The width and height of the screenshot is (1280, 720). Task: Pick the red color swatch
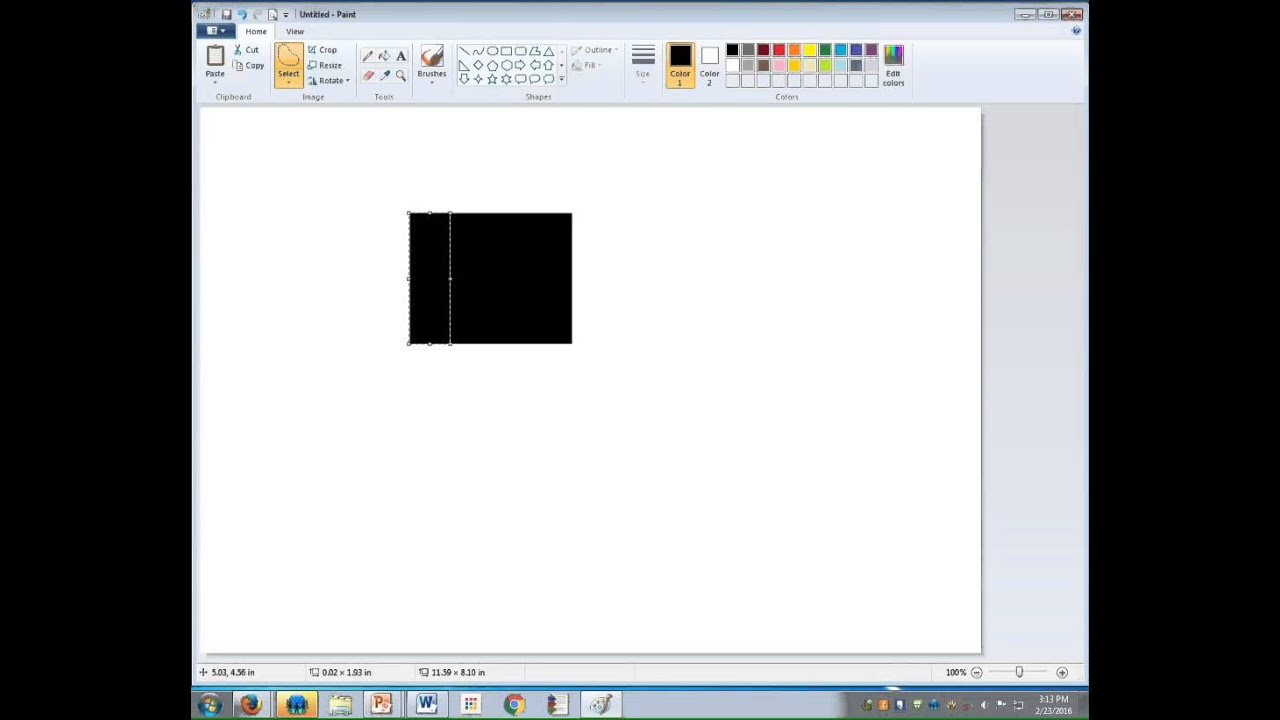(779, 50)
